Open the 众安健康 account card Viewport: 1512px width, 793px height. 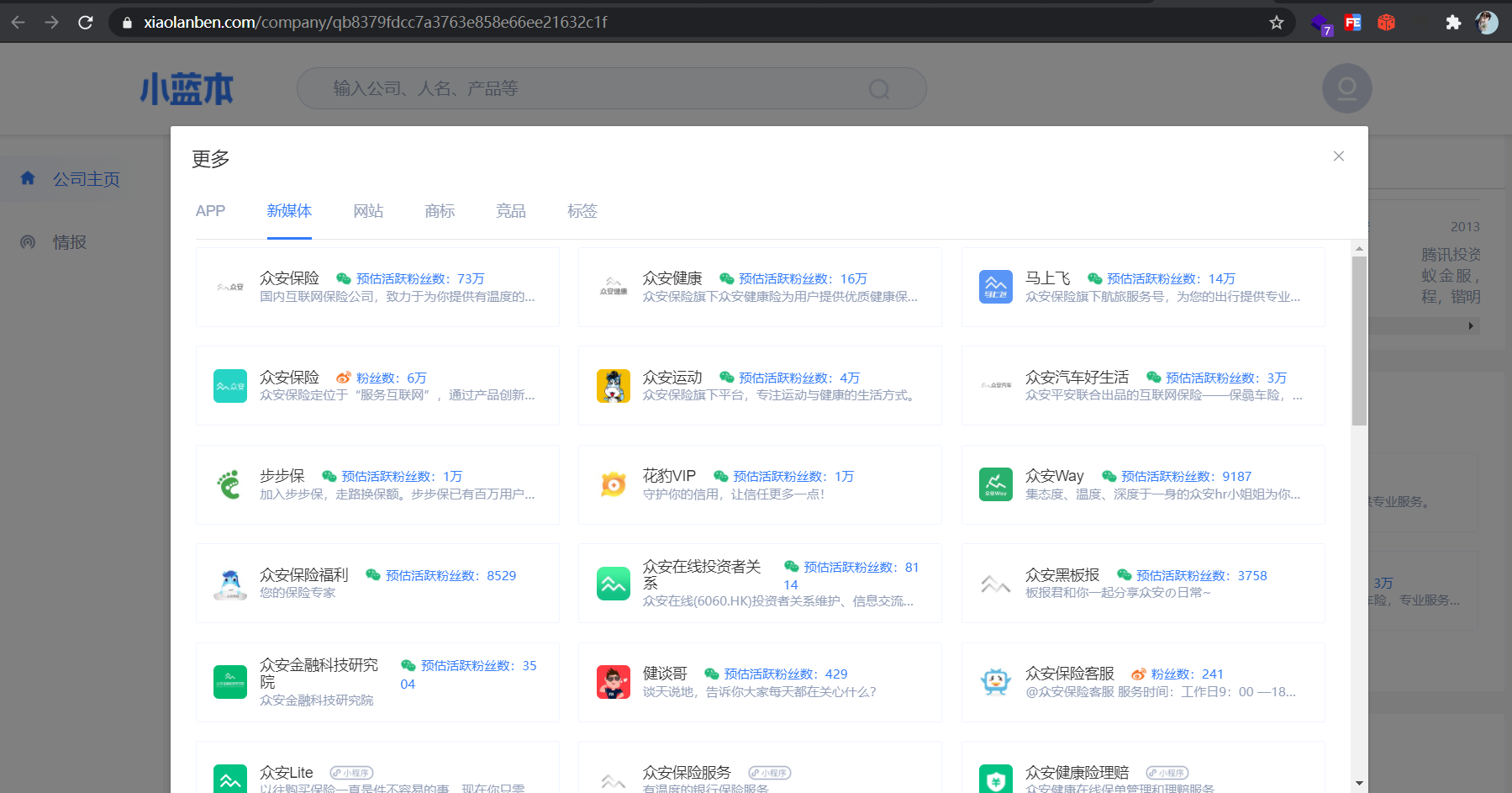(x=760, y=287)
